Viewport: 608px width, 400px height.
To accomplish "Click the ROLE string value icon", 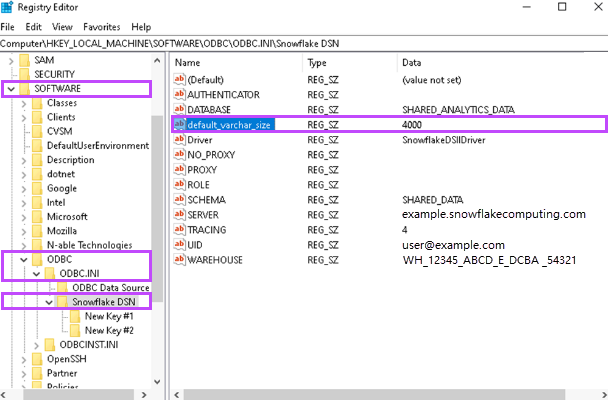I will (x=179, y=184).
